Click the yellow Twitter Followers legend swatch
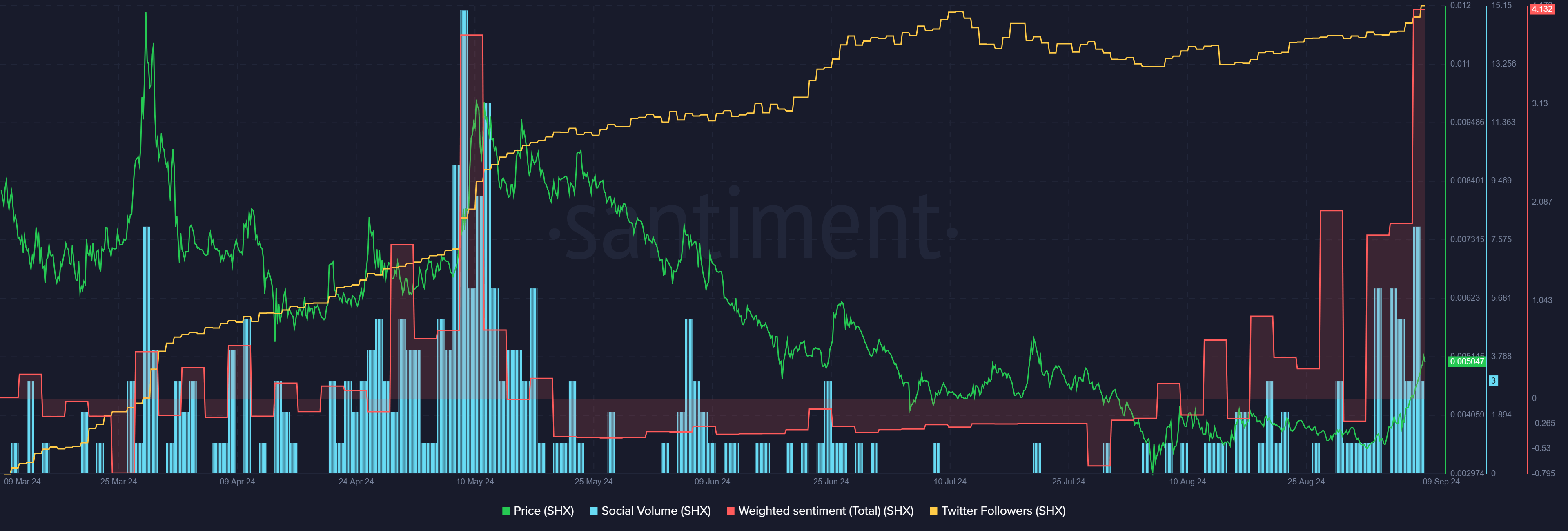Screen dimensions: 1568x531 933,511
